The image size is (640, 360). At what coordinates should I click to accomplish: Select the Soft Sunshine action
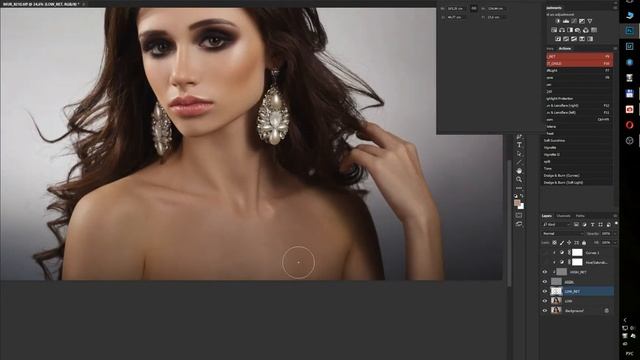pyautogui.click(x=577, y=140)
